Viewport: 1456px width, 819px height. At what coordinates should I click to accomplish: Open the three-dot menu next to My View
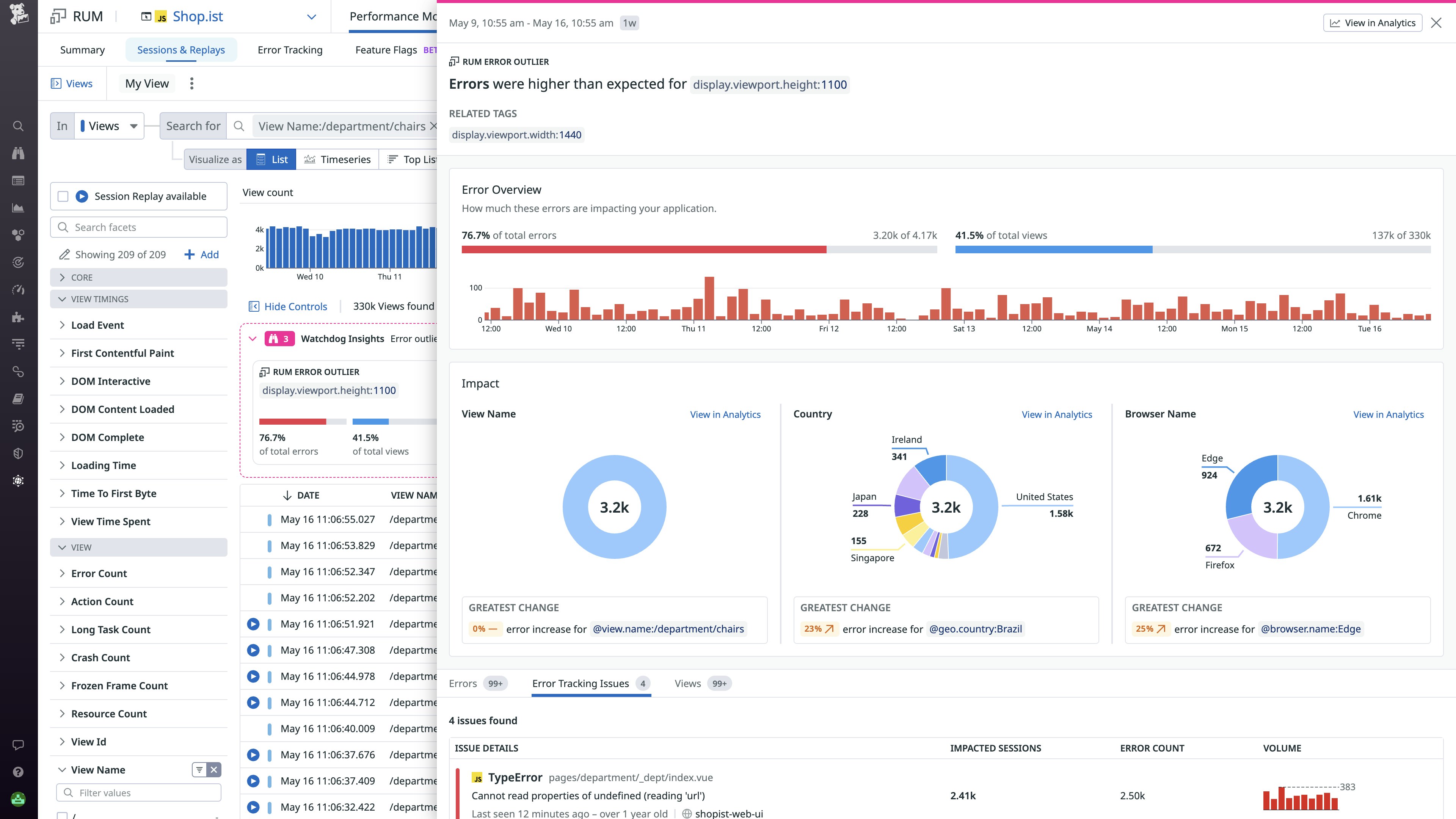191,84
